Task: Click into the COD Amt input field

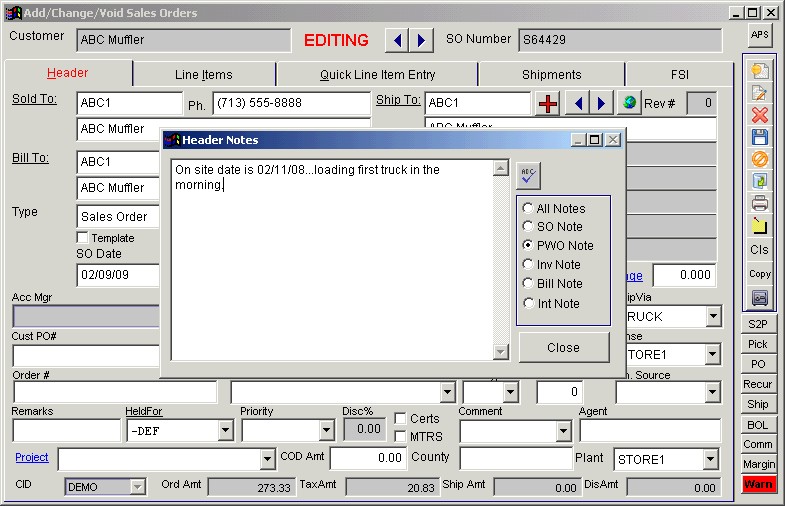Action: click(367, 458)
